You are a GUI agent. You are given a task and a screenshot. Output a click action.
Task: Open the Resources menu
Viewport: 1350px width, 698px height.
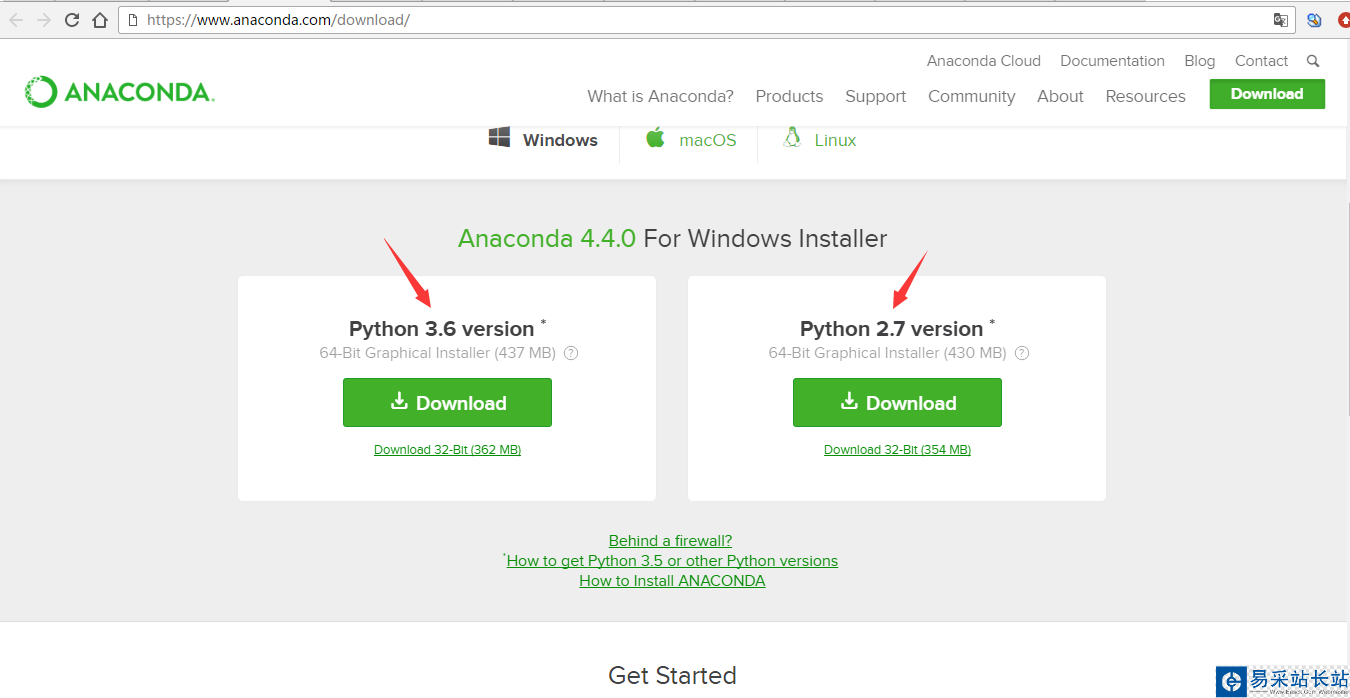tap(1145, 96)
